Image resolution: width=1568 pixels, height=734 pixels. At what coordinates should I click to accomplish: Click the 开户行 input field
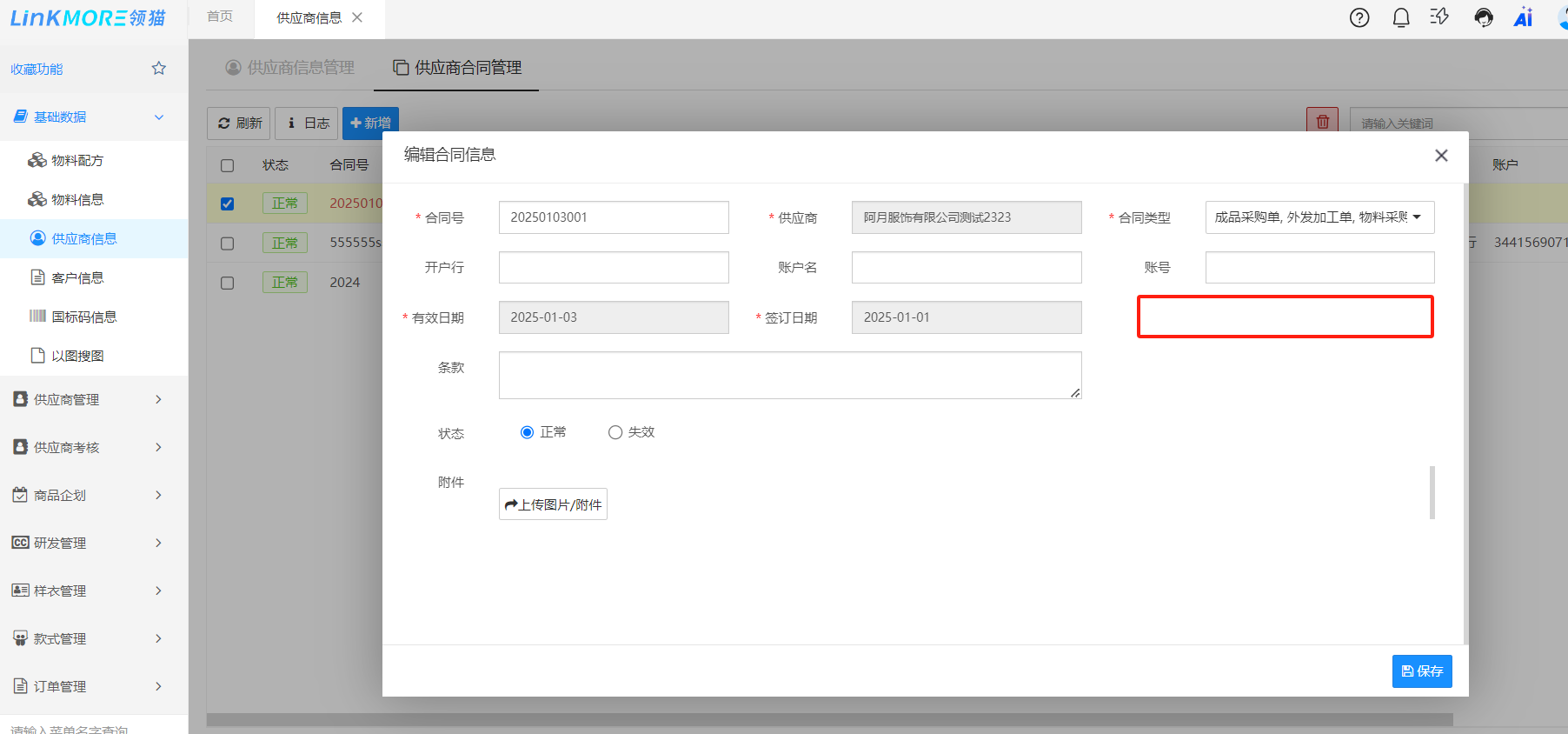click(614, 268)
